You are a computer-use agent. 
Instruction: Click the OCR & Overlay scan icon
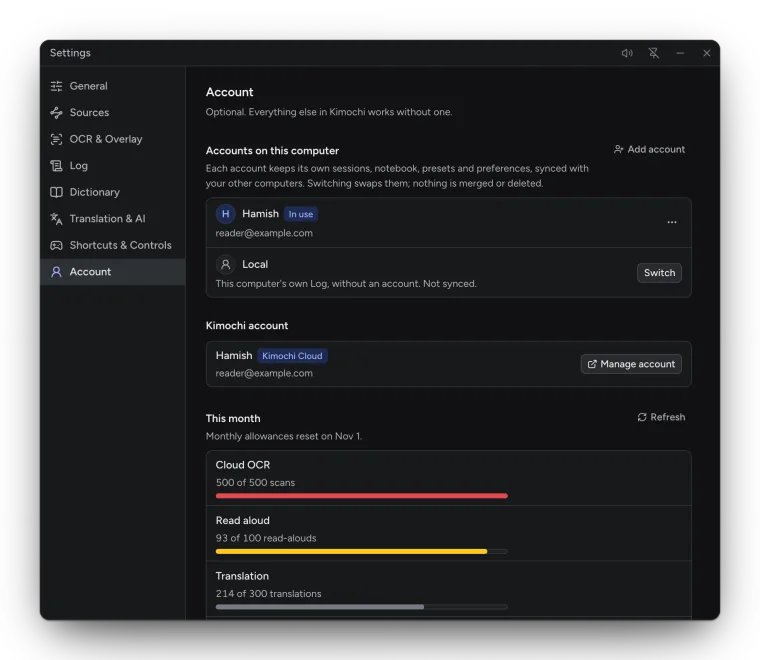[x=56, y=140]
